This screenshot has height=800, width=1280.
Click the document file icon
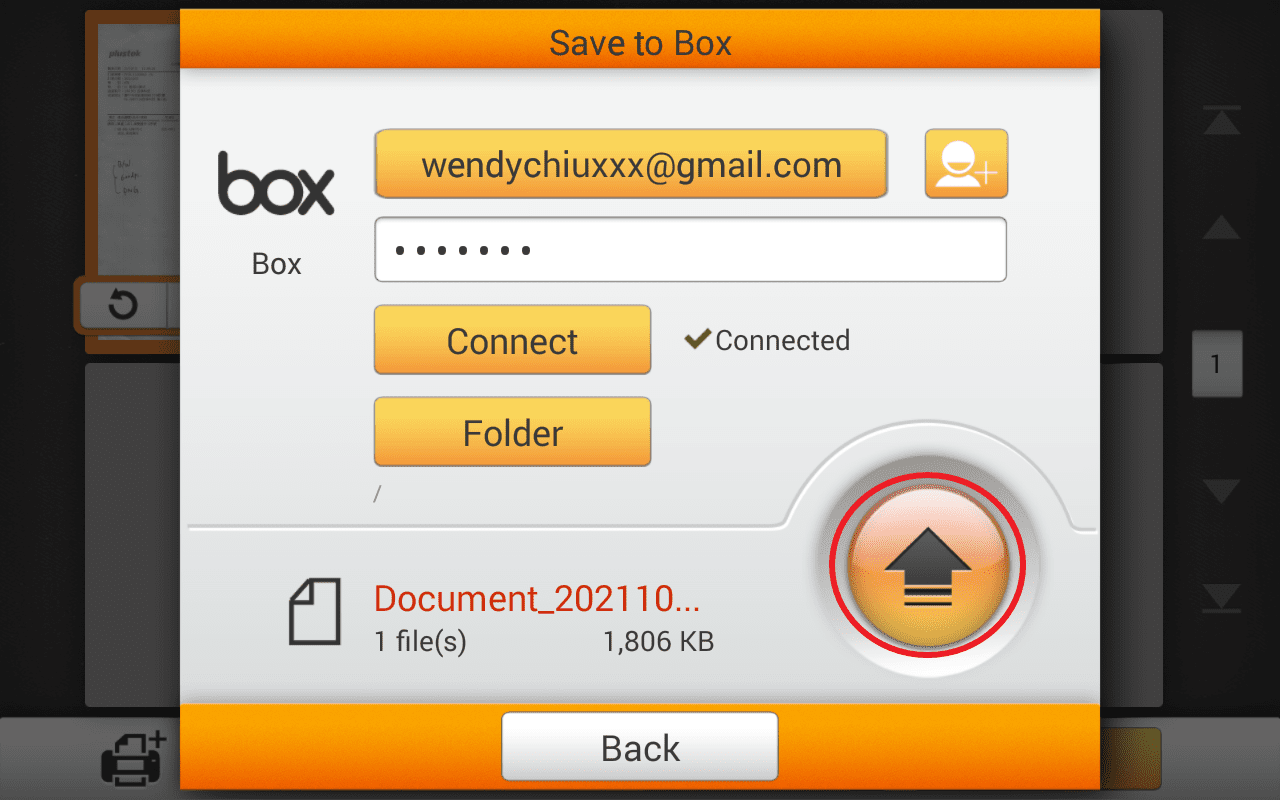tap(315, 611)
